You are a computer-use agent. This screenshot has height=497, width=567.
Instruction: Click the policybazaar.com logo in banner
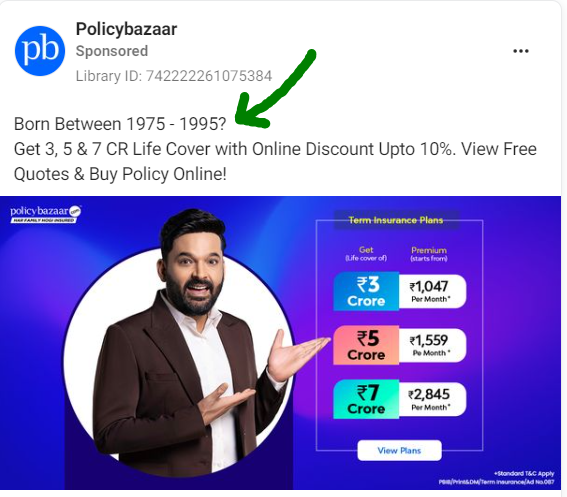point(46,214)
